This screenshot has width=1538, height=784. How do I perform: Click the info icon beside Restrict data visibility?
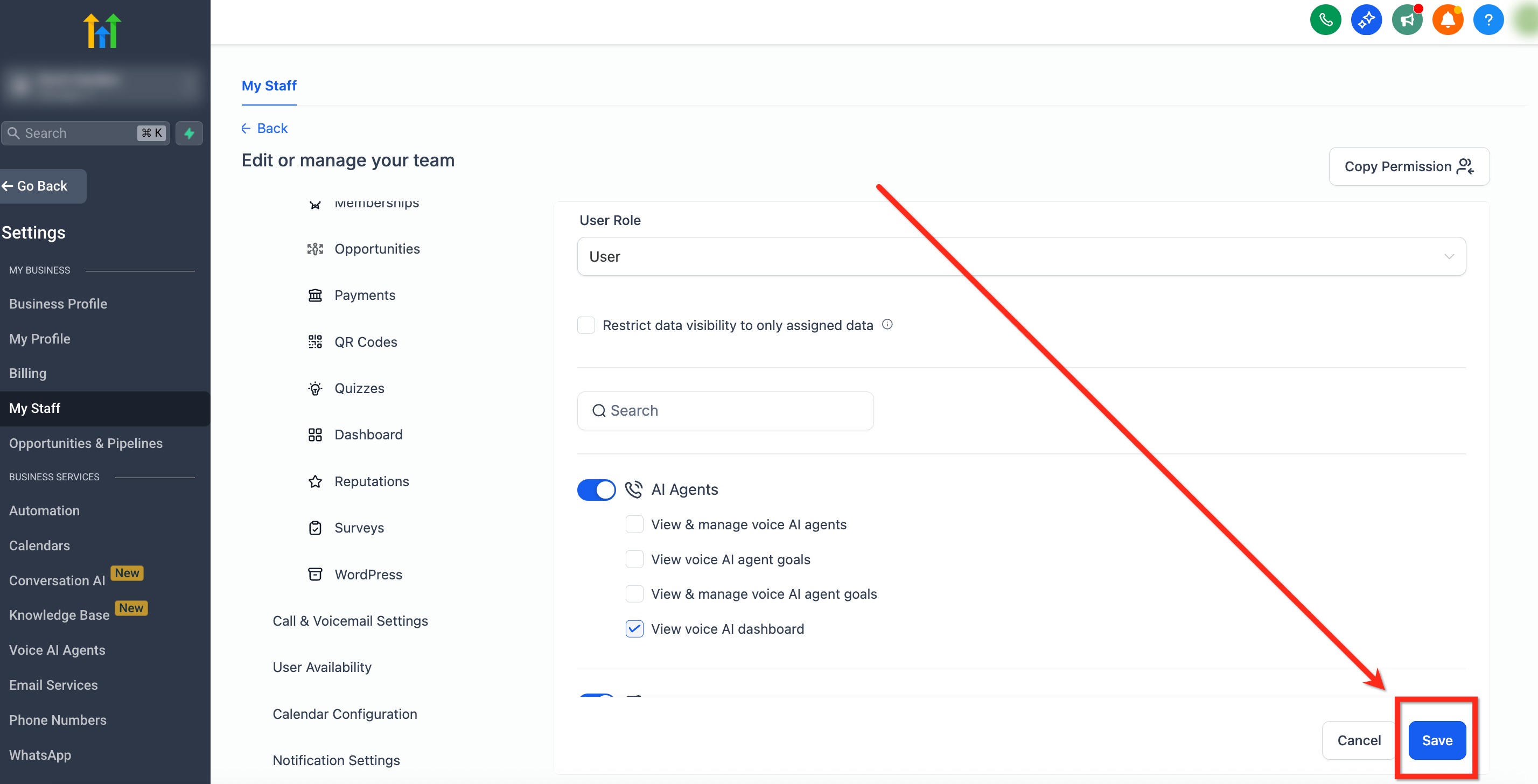[x=887, y=324]
